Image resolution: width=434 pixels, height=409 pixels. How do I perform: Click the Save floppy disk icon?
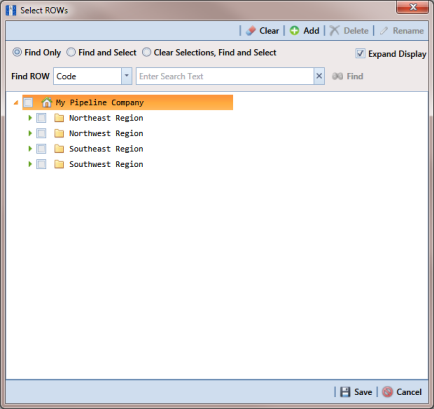(x=345, y=392)
